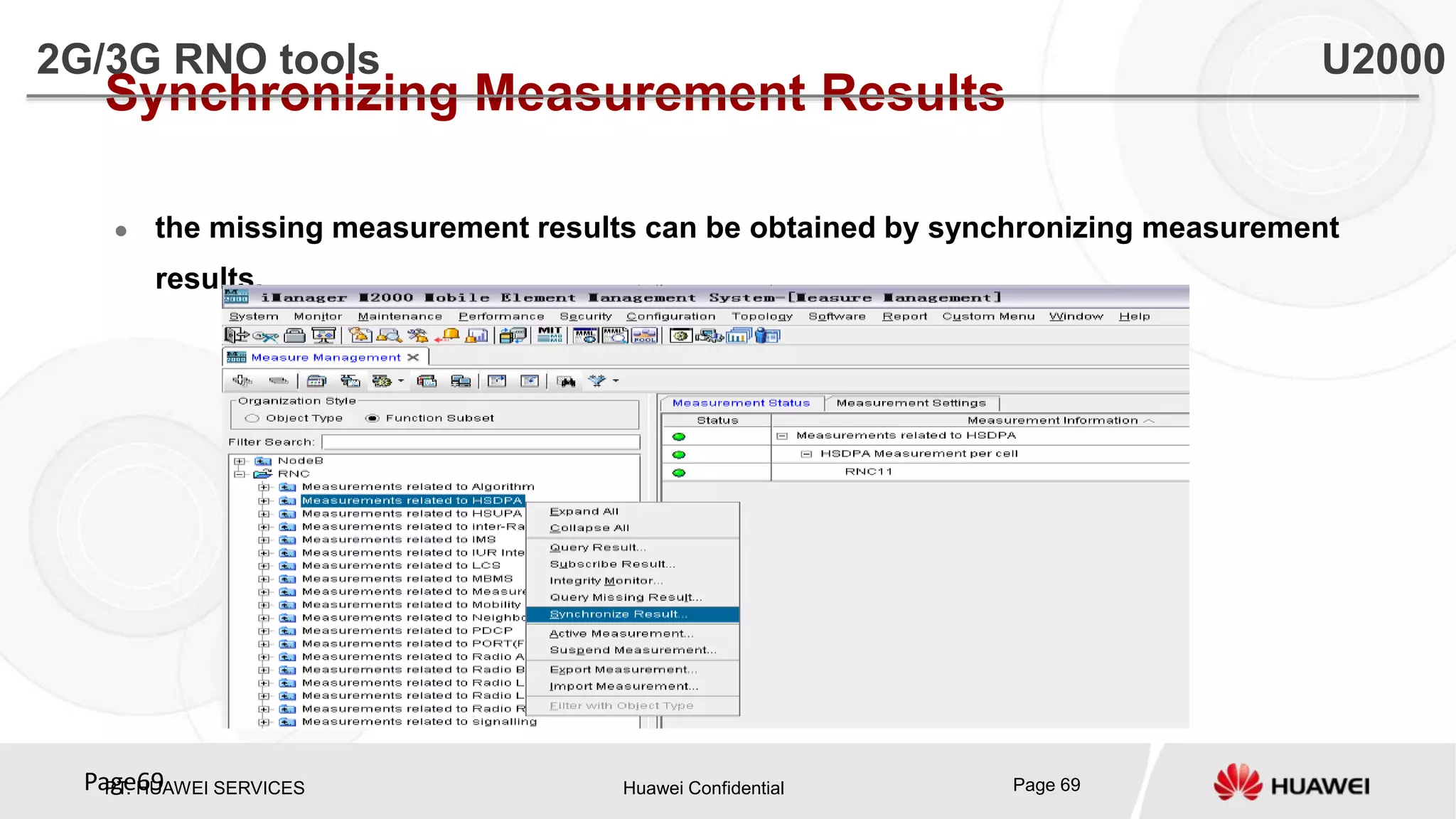The height and width of the screenshot is (819, 1456).
Task: Click the key lock-terminal toolbar icon
Action: (x=265, y=336)
